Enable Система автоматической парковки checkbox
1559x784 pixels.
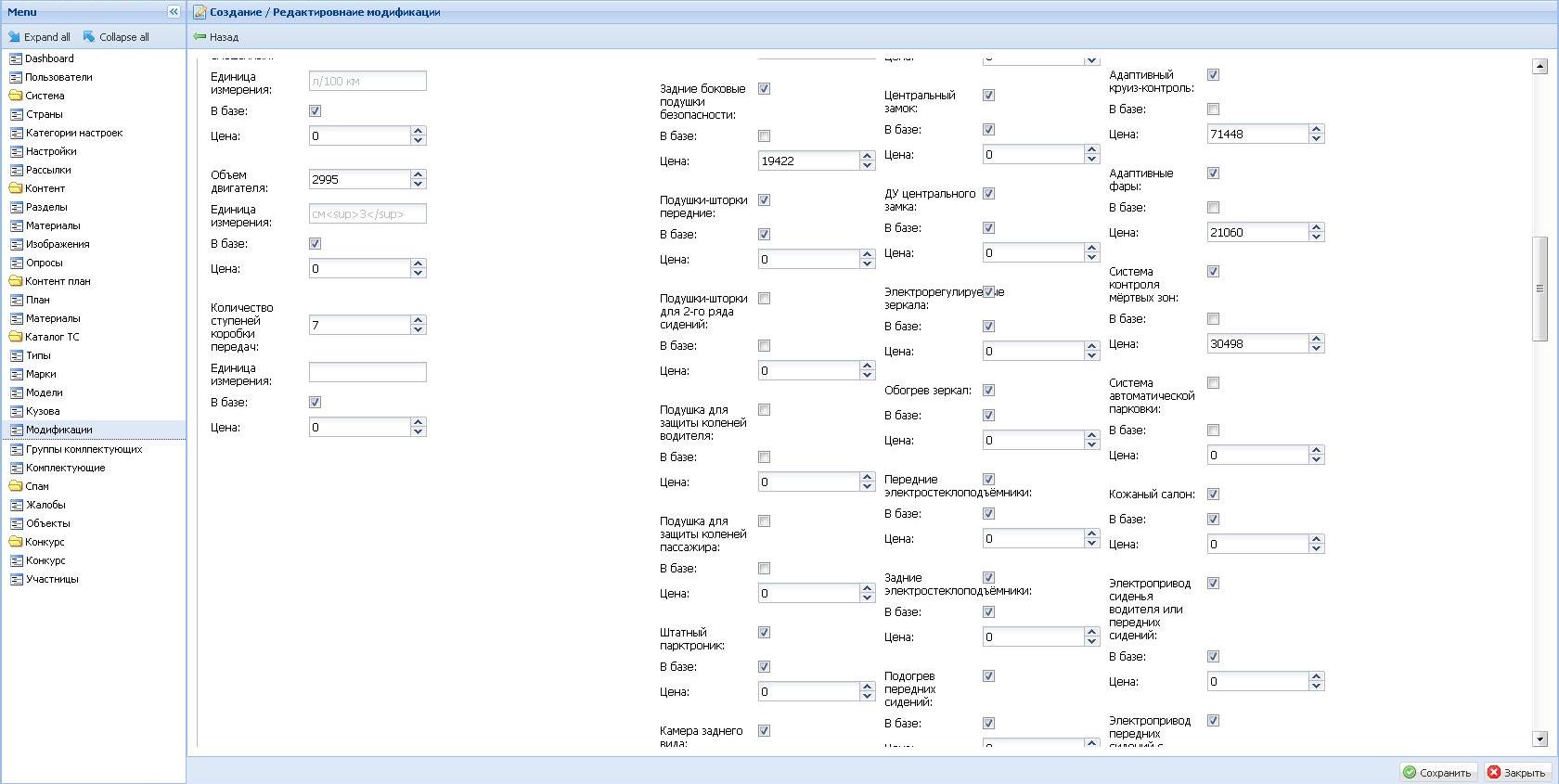1214,383
